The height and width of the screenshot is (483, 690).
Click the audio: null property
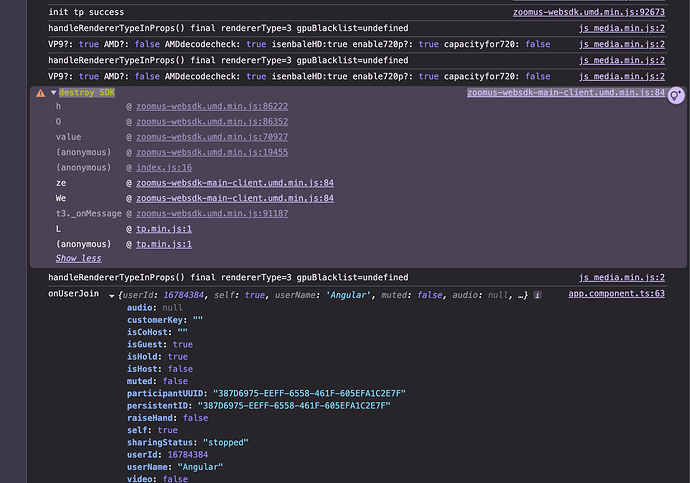154,307
